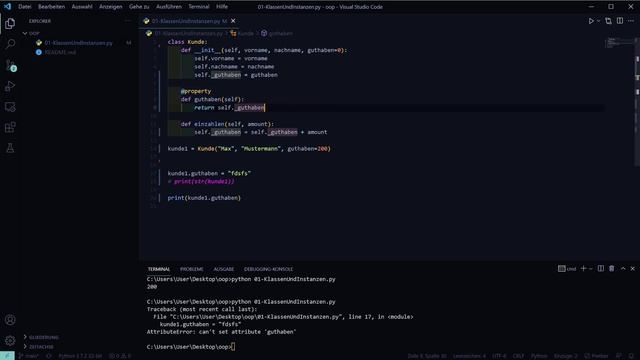Click the git branch in status bar
Image resolution: width=640 pixels, height=360 pixels.
[29, 356]
